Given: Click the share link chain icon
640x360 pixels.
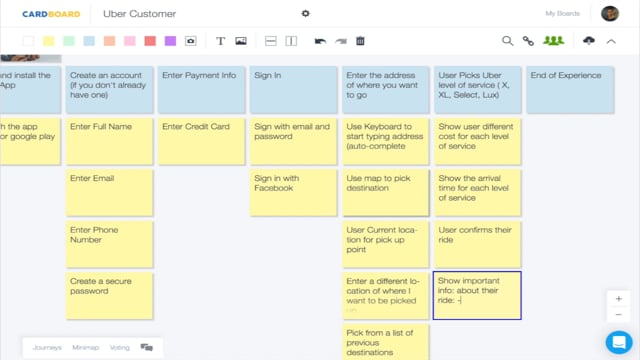Looking at the screenshot, I should (x=528, y=41).
